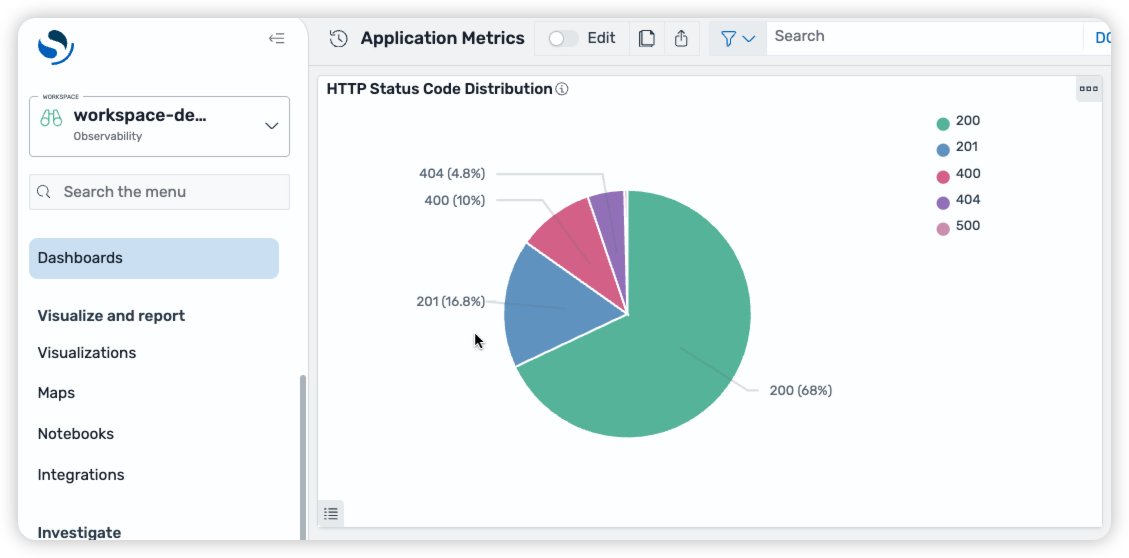Collapse the left navigation sidebar

click(x=277, y=39)
